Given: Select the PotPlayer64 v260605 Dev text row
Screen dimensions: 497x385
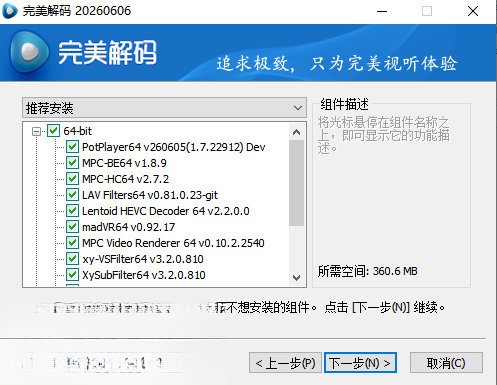Looking at the screenshot, I should click(x=174, y=147).
